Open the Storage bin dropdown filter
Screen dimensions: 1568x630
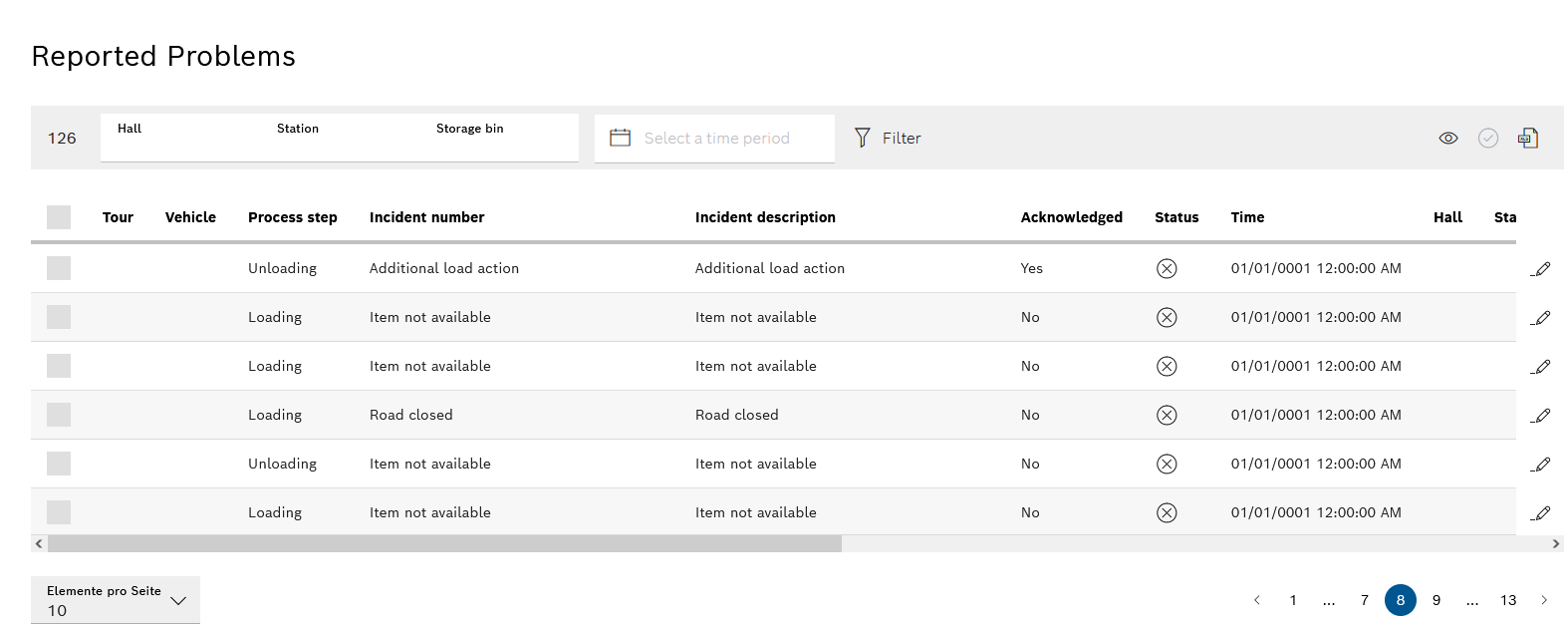(x=499, y=138)
